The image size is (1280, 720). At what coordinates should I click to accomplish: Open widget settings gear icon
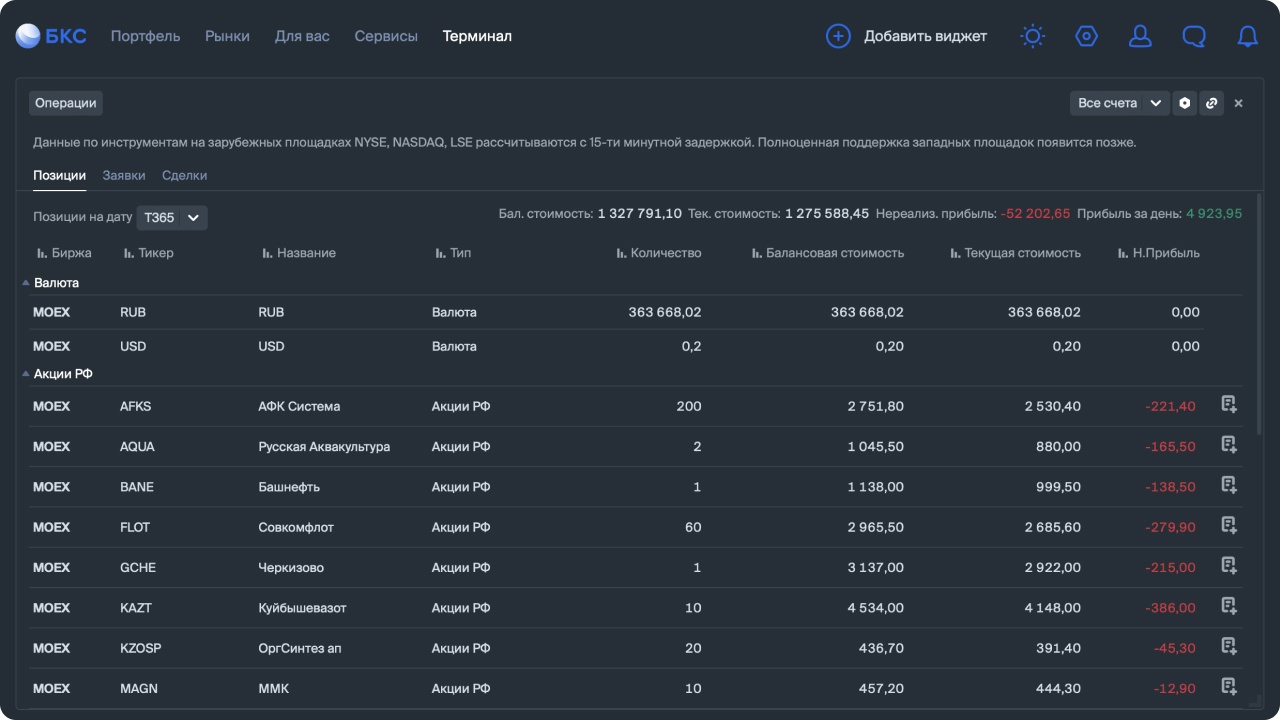click(x=1185, y=103)
